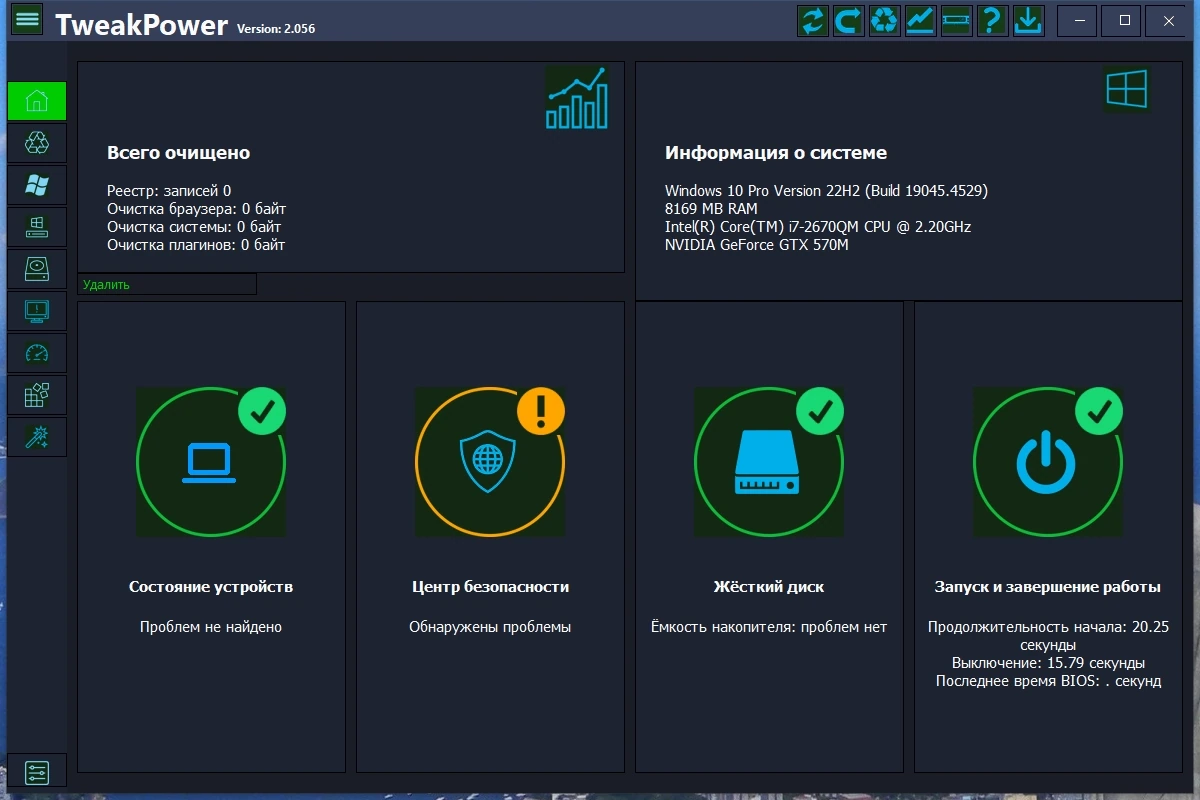The height and width of the screenshot is (800, 1200).
Task: Open the magic wand sidebar icon
Action: click(37, 437)
